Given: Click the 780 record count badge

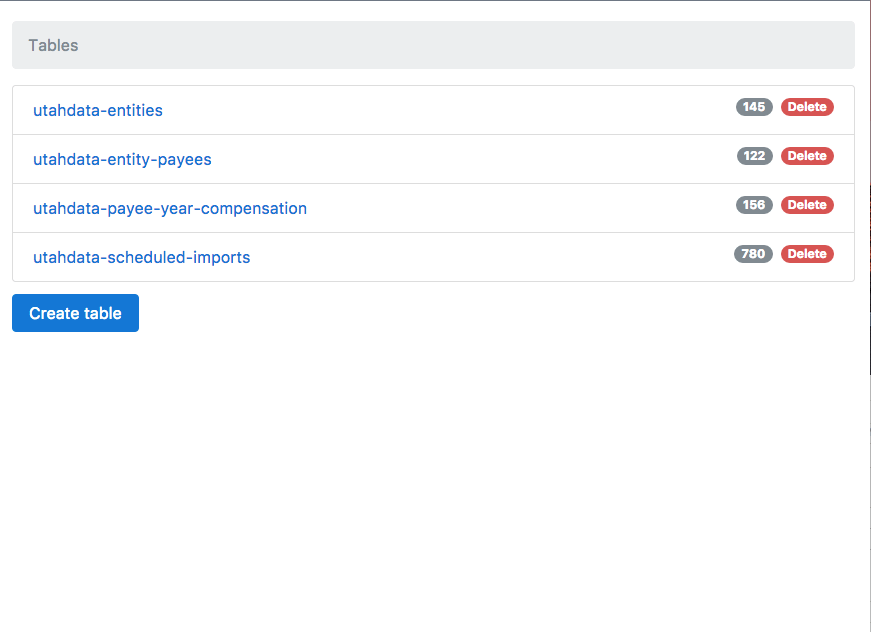Looking at the screenshot, I should (x=753, y=254).
